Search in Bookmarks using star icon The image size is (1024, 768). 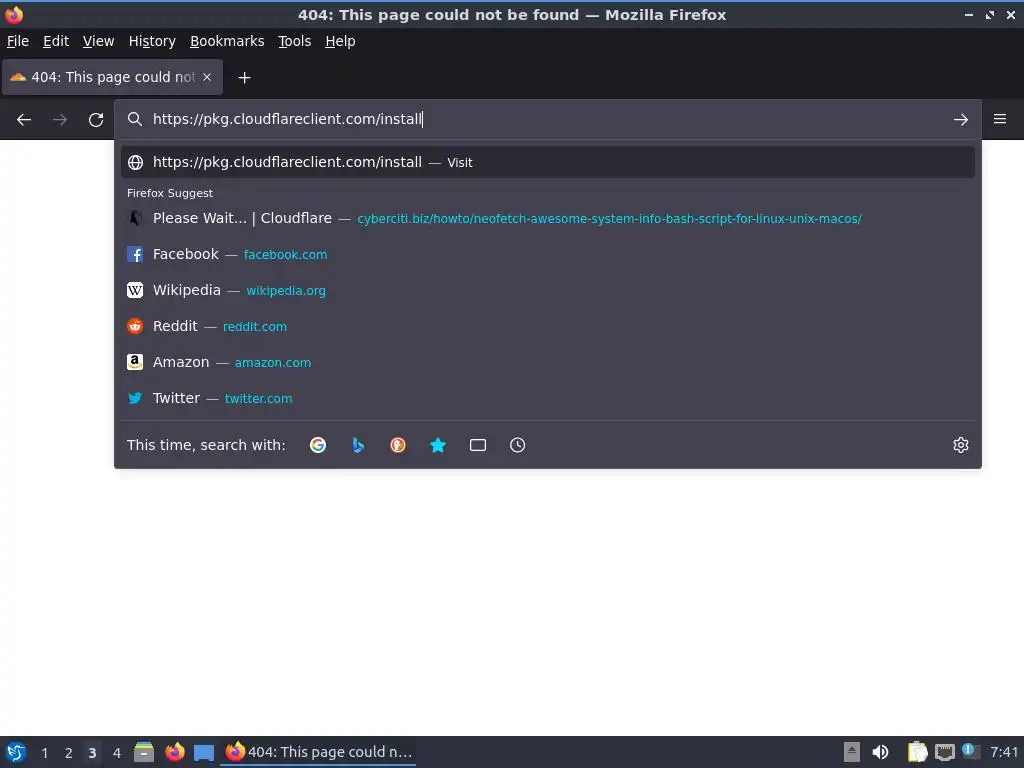[x=438, y=445]
